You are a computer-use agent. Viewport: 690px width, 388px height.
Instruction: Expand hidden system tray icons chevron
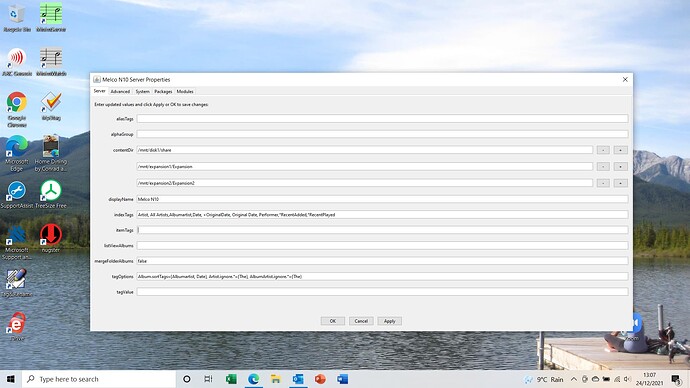(574, 379)
